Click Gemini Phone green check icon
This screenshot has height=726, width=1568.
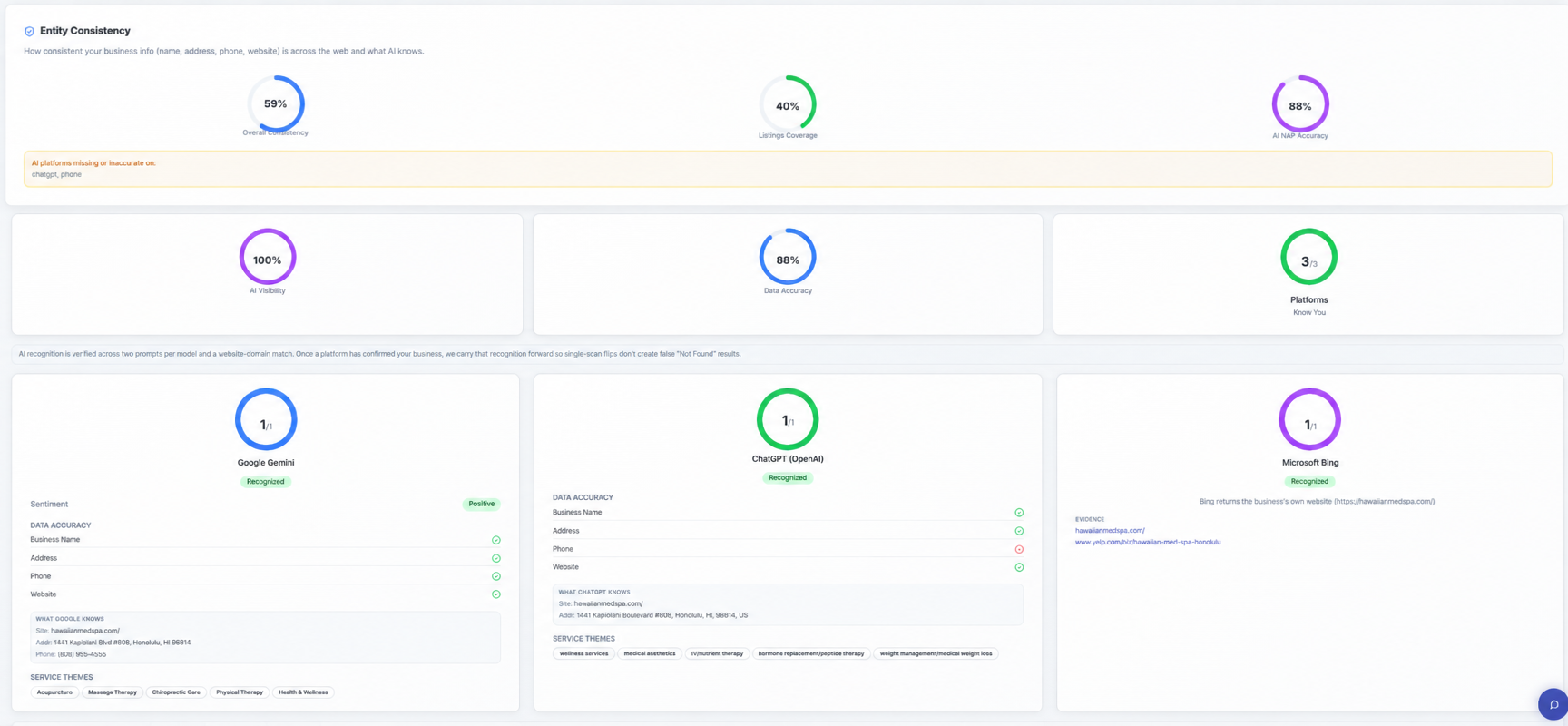(496, 576)
